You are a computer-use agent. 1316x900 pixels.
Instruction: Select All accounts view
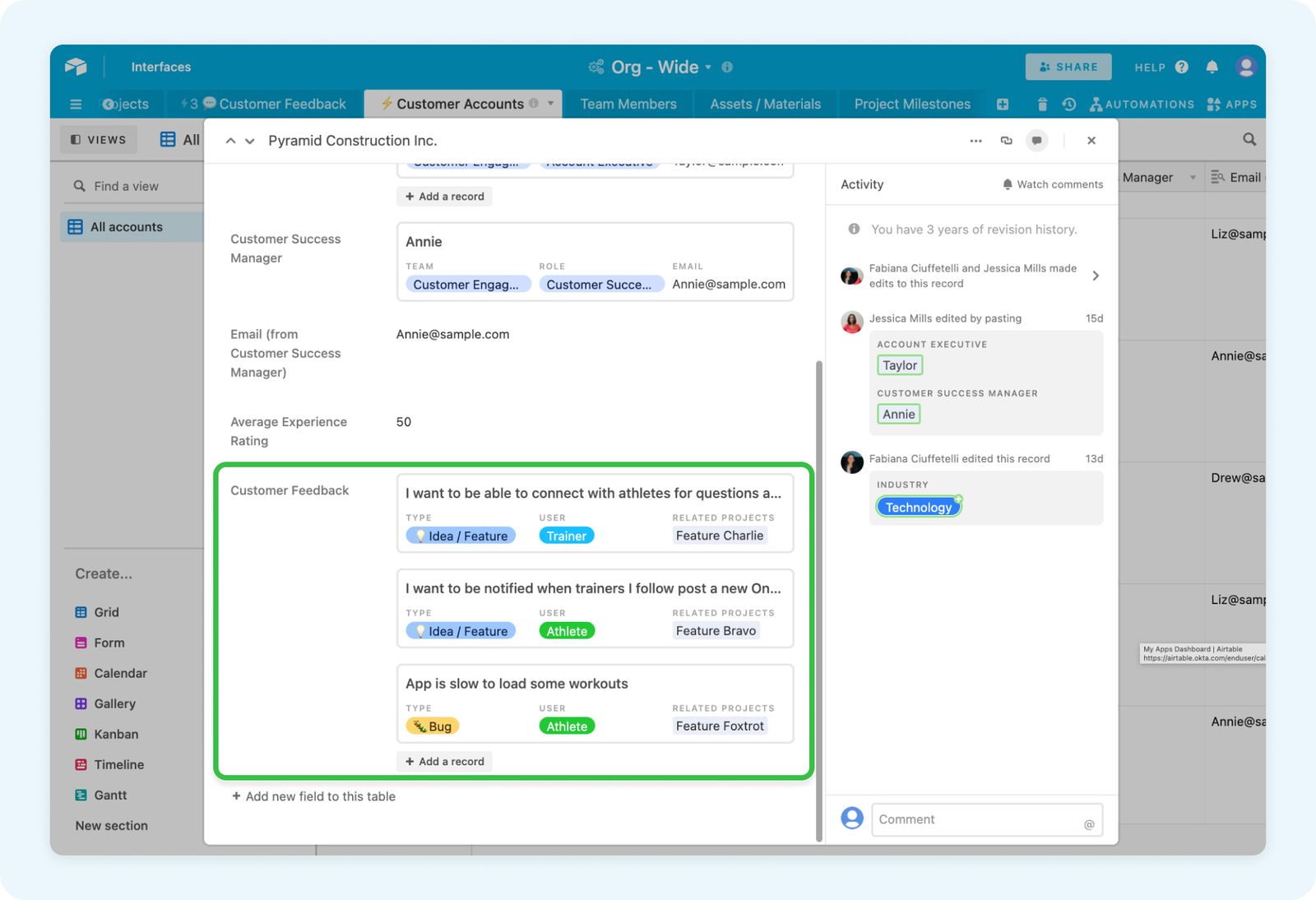132,227
